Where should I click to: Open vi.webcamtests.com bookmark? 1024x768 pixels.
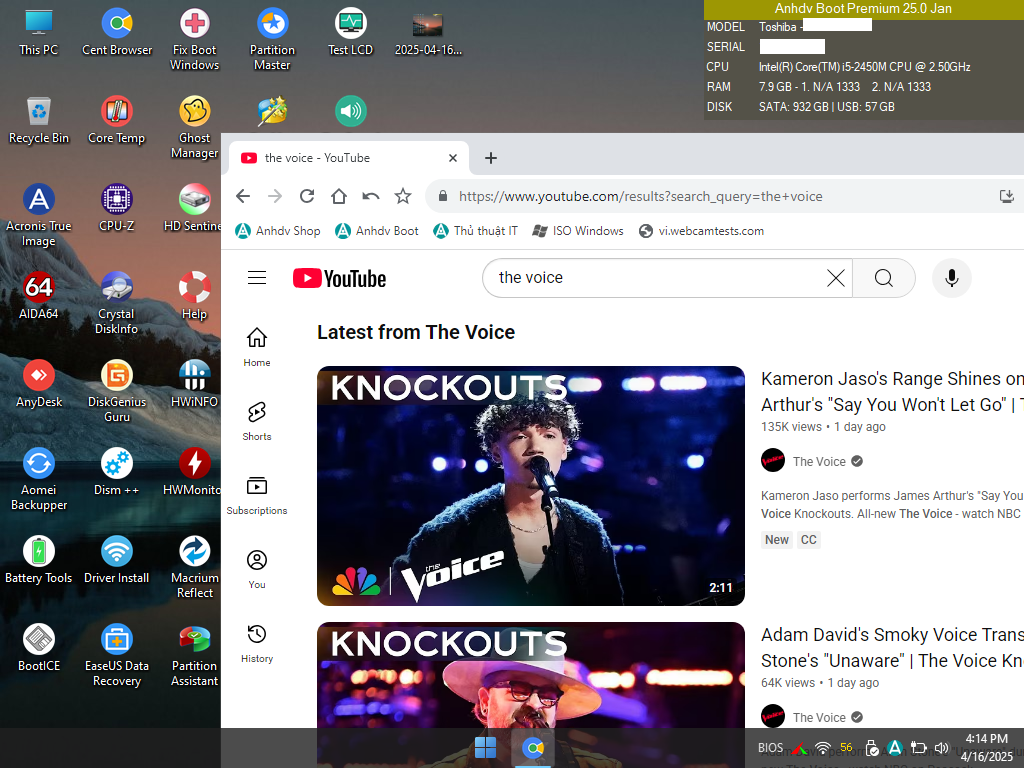click(701, 231)
